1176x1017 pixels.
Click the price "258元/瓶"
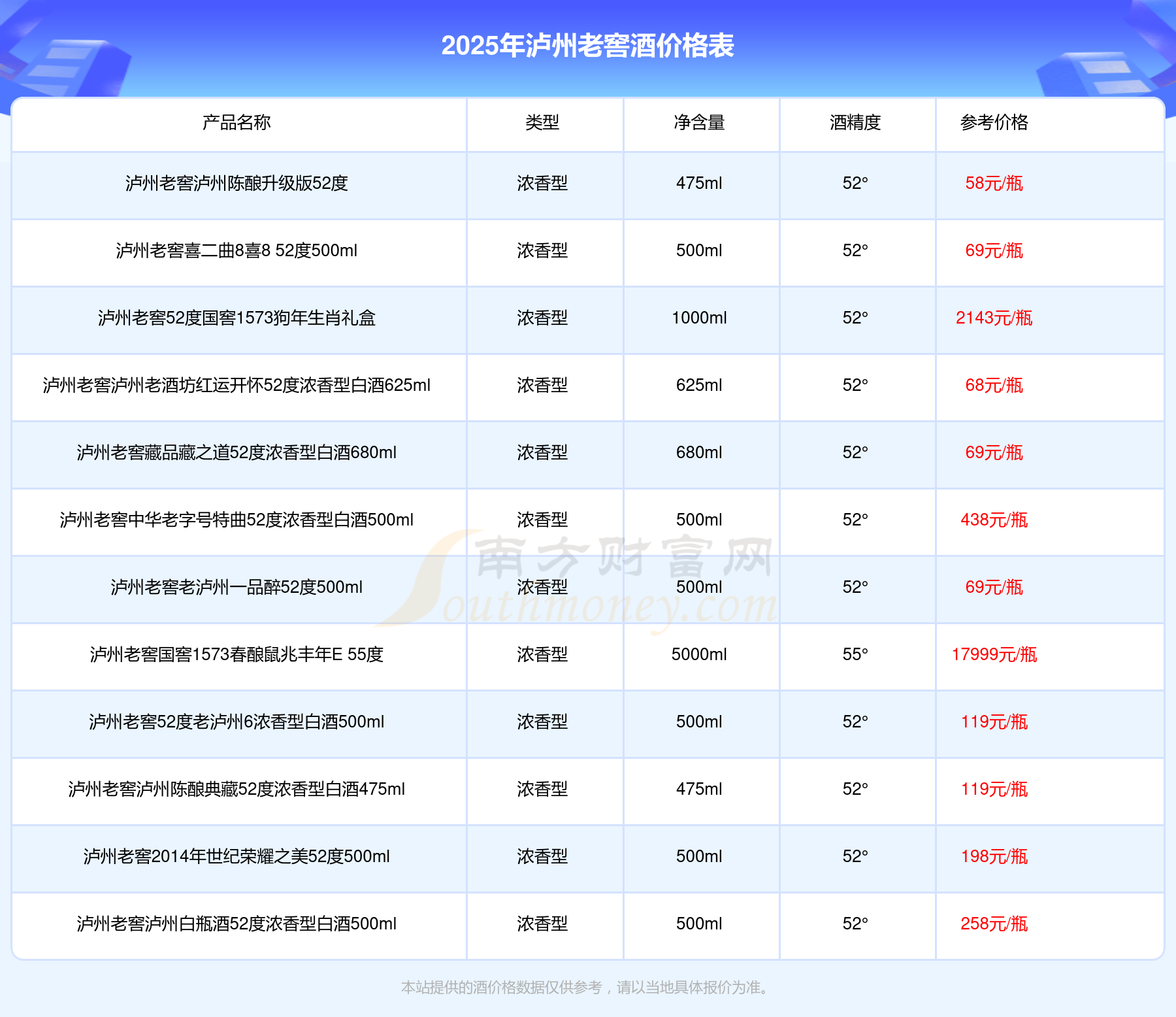pyautogui.click(x=994, y=924)
